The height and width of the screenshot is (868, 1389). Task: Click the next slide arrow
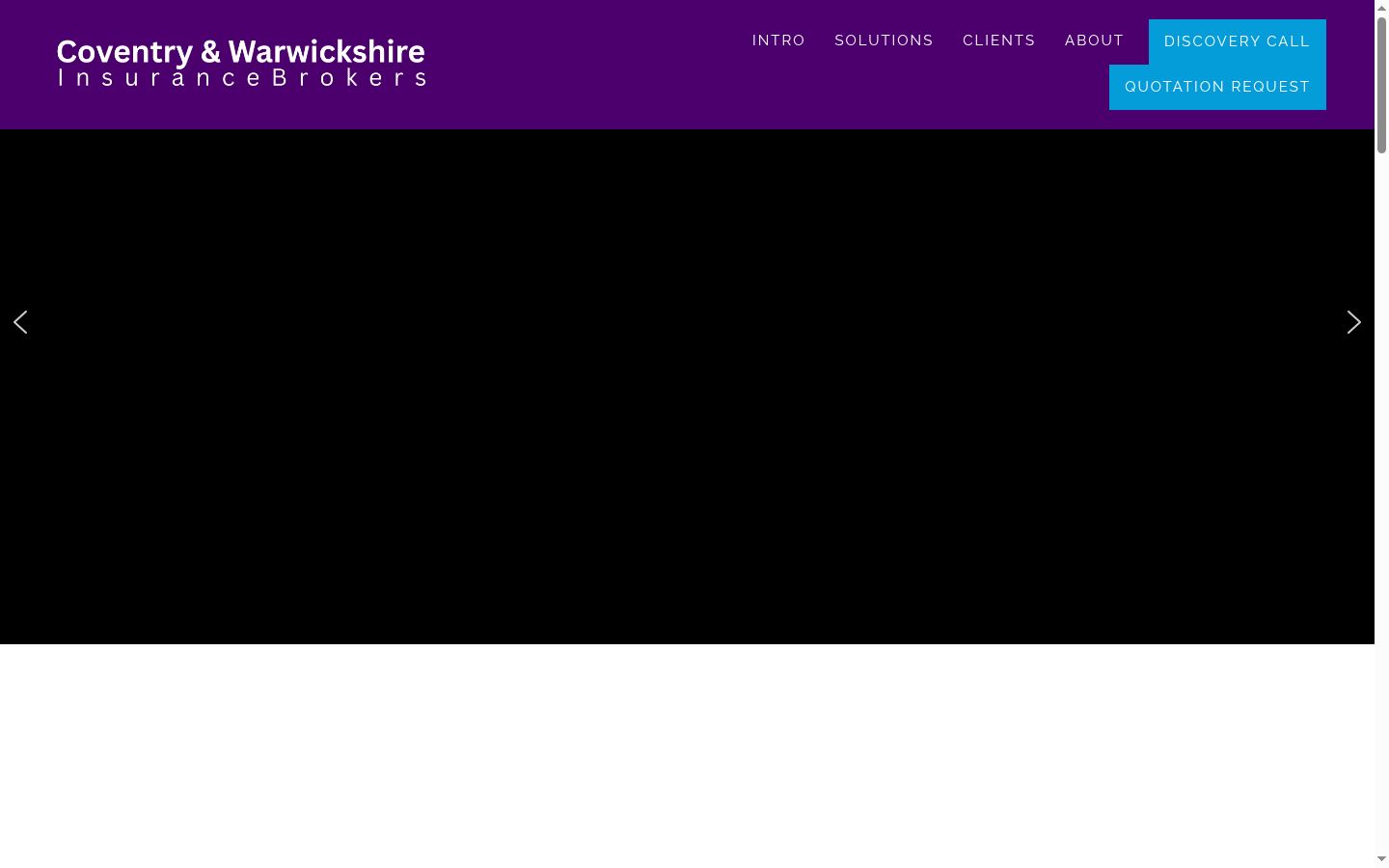point(1353,322)
